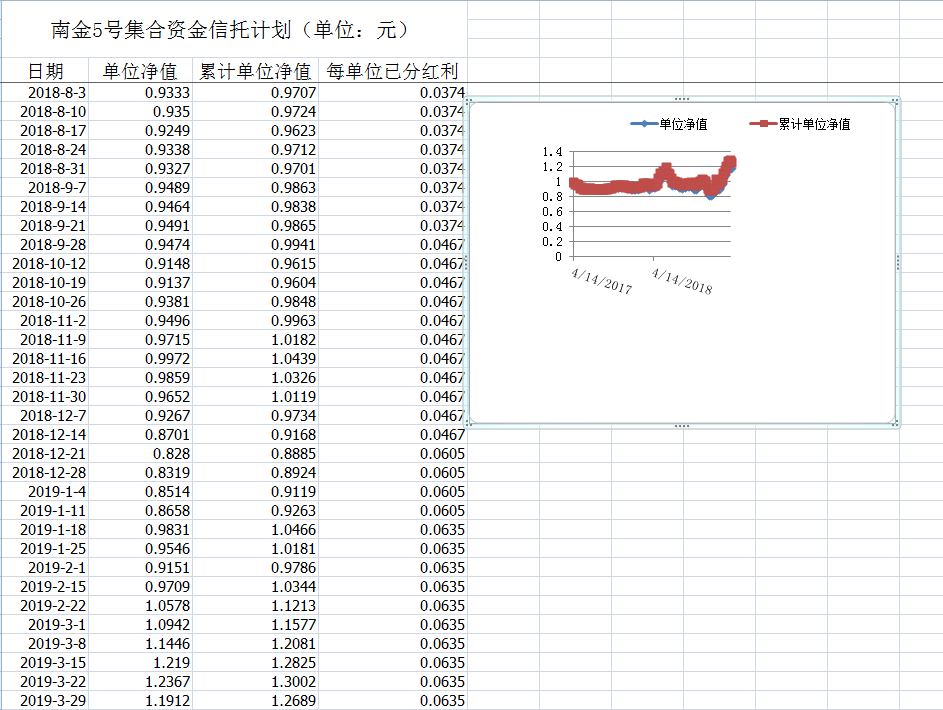
Task: Select the cell showing 0.9489
Action: (x=140, y=188)
